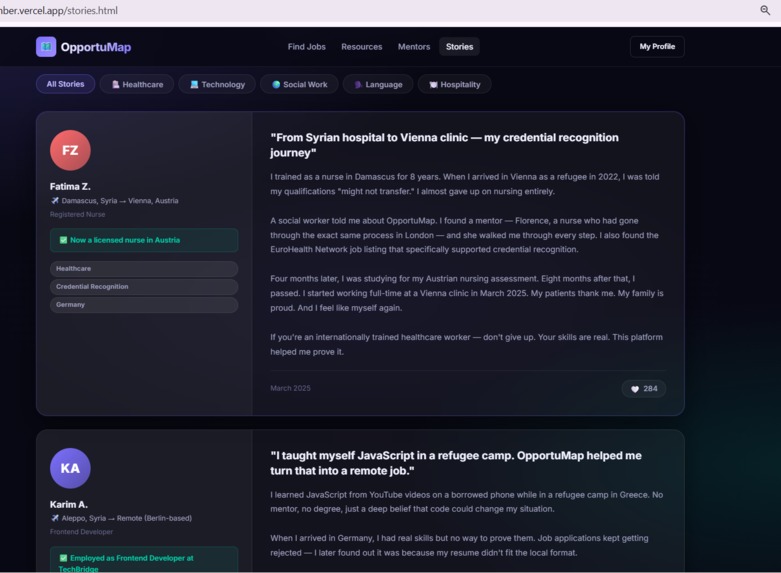Click the Healthcare filter icon
Viewport: 781px width, 573px height.
pos(116,84)
